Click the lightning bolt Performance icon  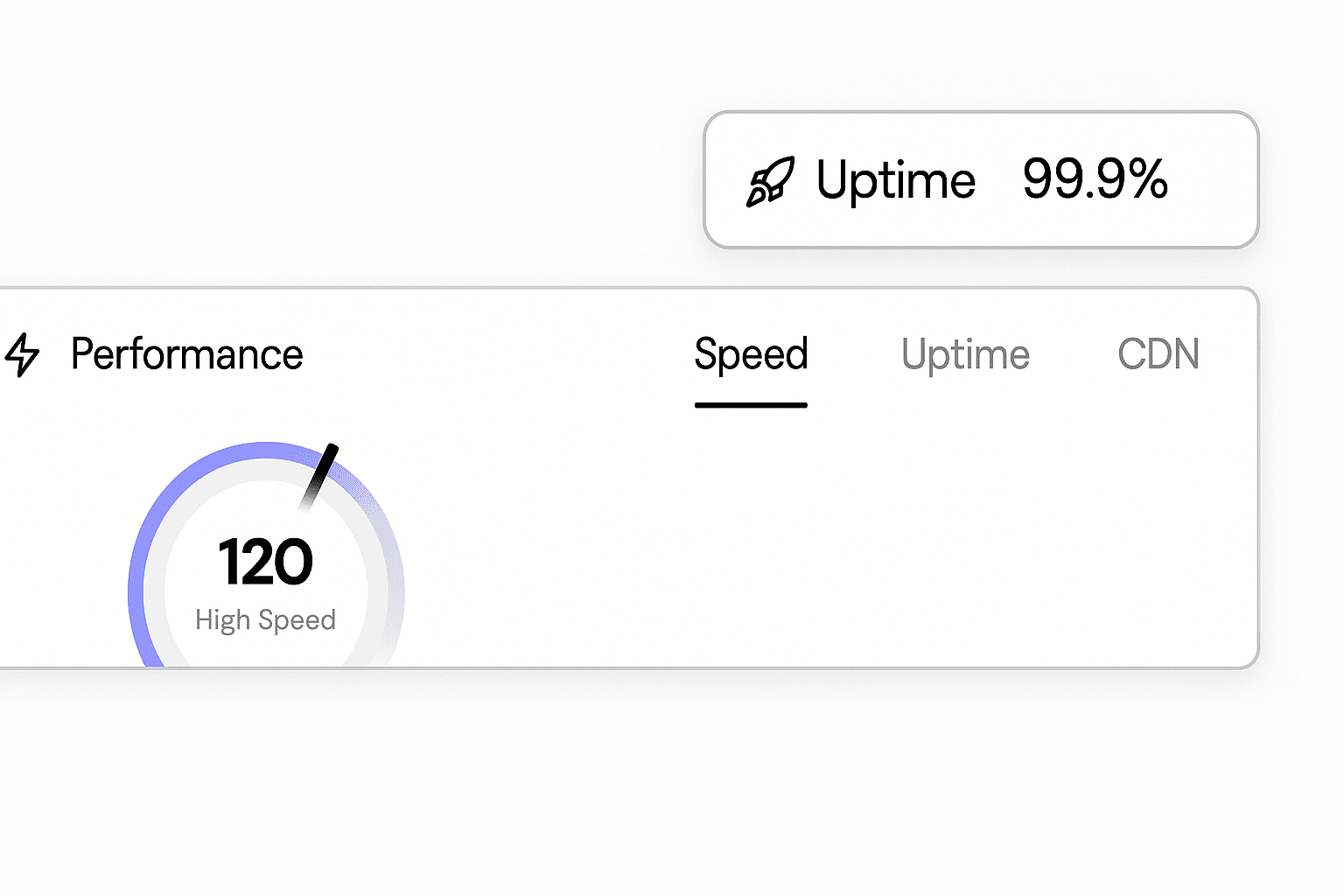coord(22,354)
